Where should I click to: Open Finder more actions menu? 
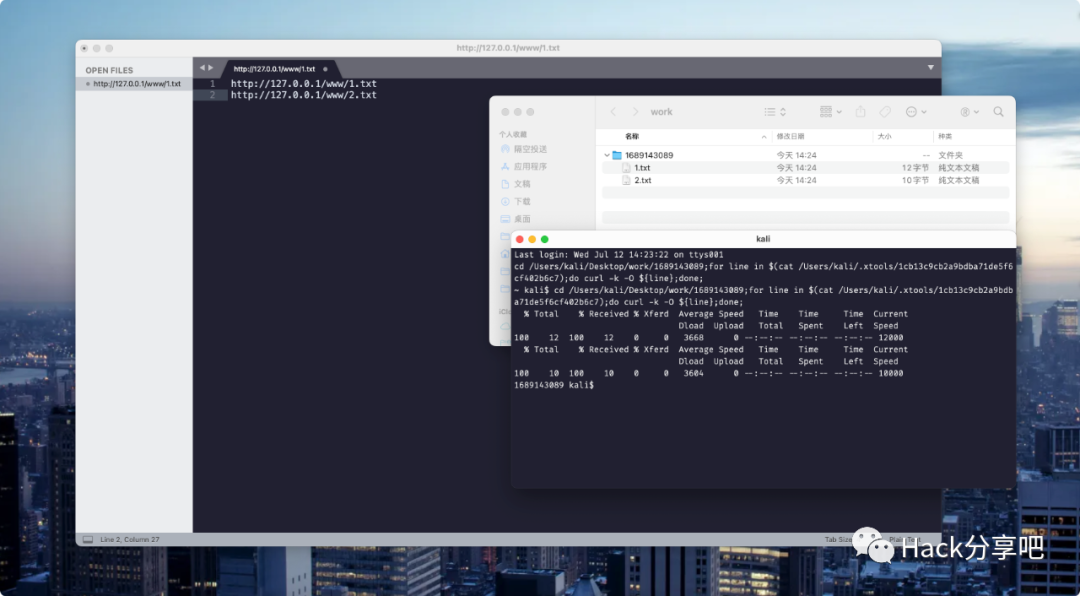916,112
